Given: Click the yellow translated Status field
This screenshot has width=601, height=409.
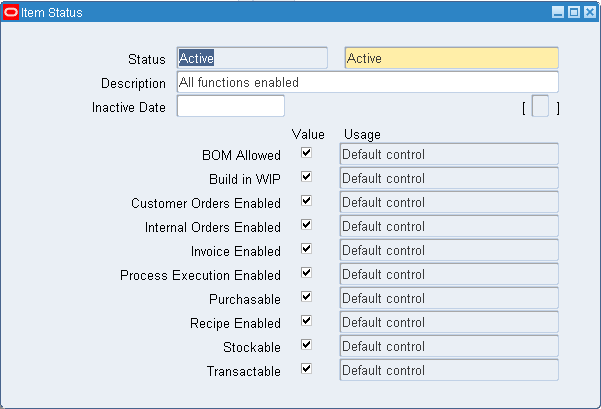Looking at the screenshot, I should 450,59.
